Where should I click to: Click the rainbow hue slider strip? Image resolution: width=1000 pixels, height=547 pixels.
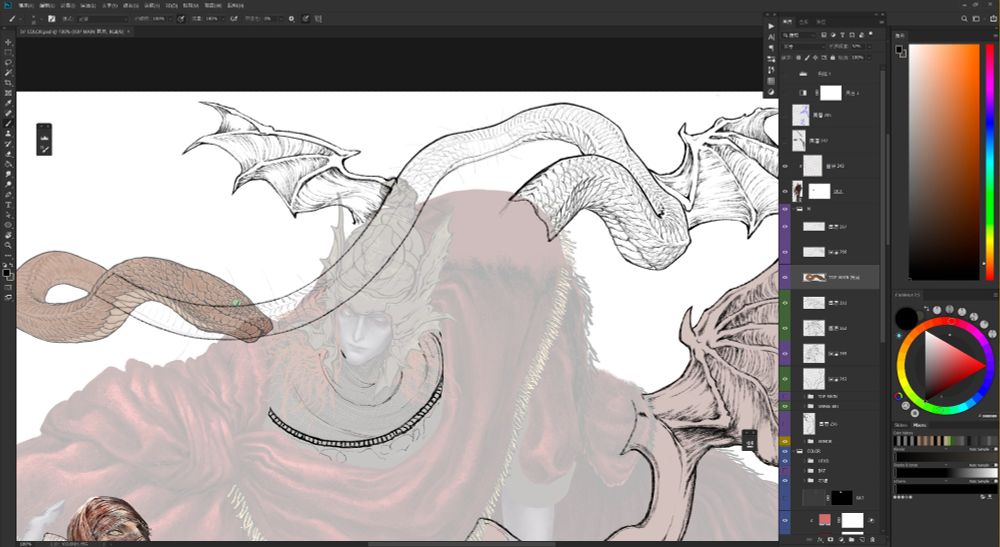(990, 162)
